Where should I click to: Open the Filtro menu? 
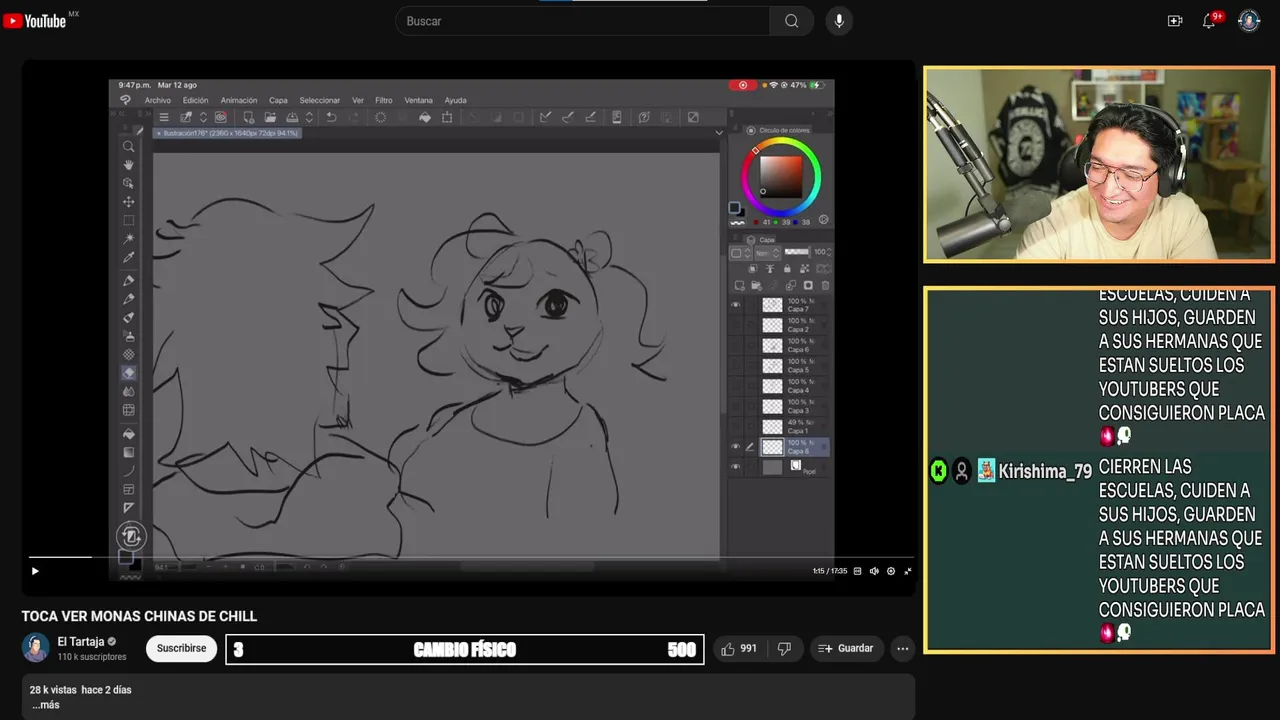click(x=384, y=100)
